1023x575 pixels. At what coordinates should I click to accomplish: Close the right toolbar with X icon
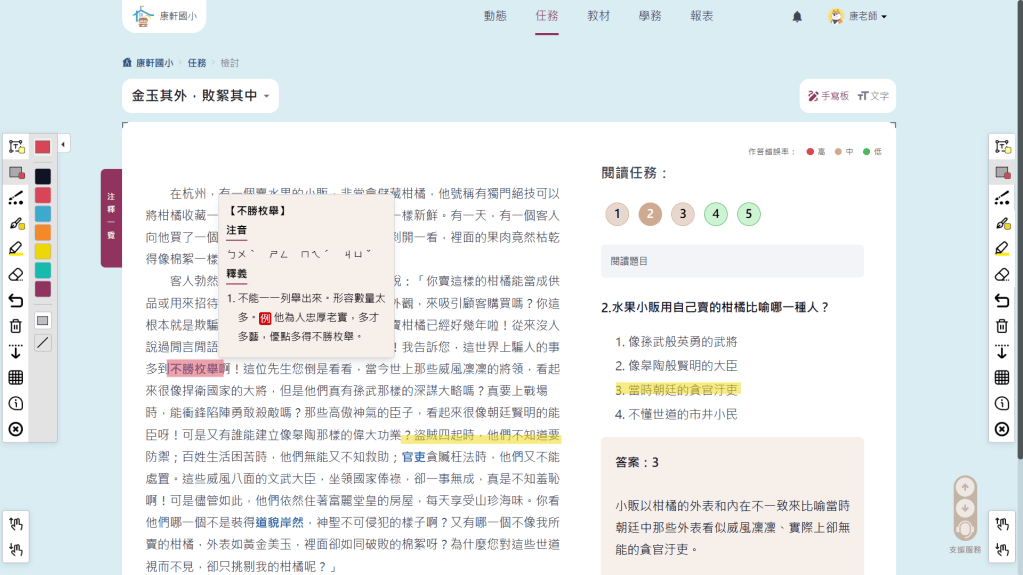coord(1002,429)
